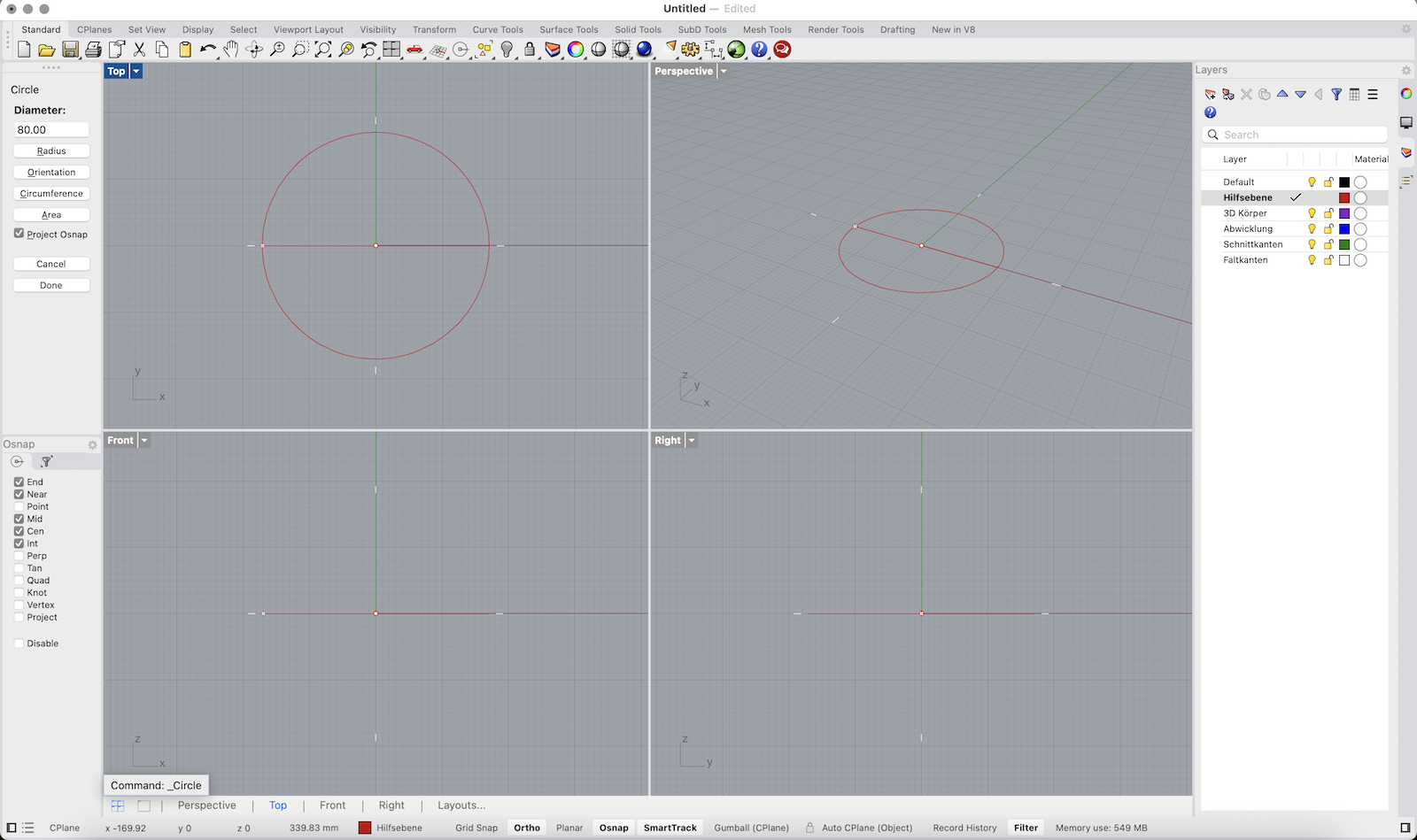The width and height of the screenshot is (1417, 840).
Task: Click the Zoom Extents icon
Action: point(323,50)
